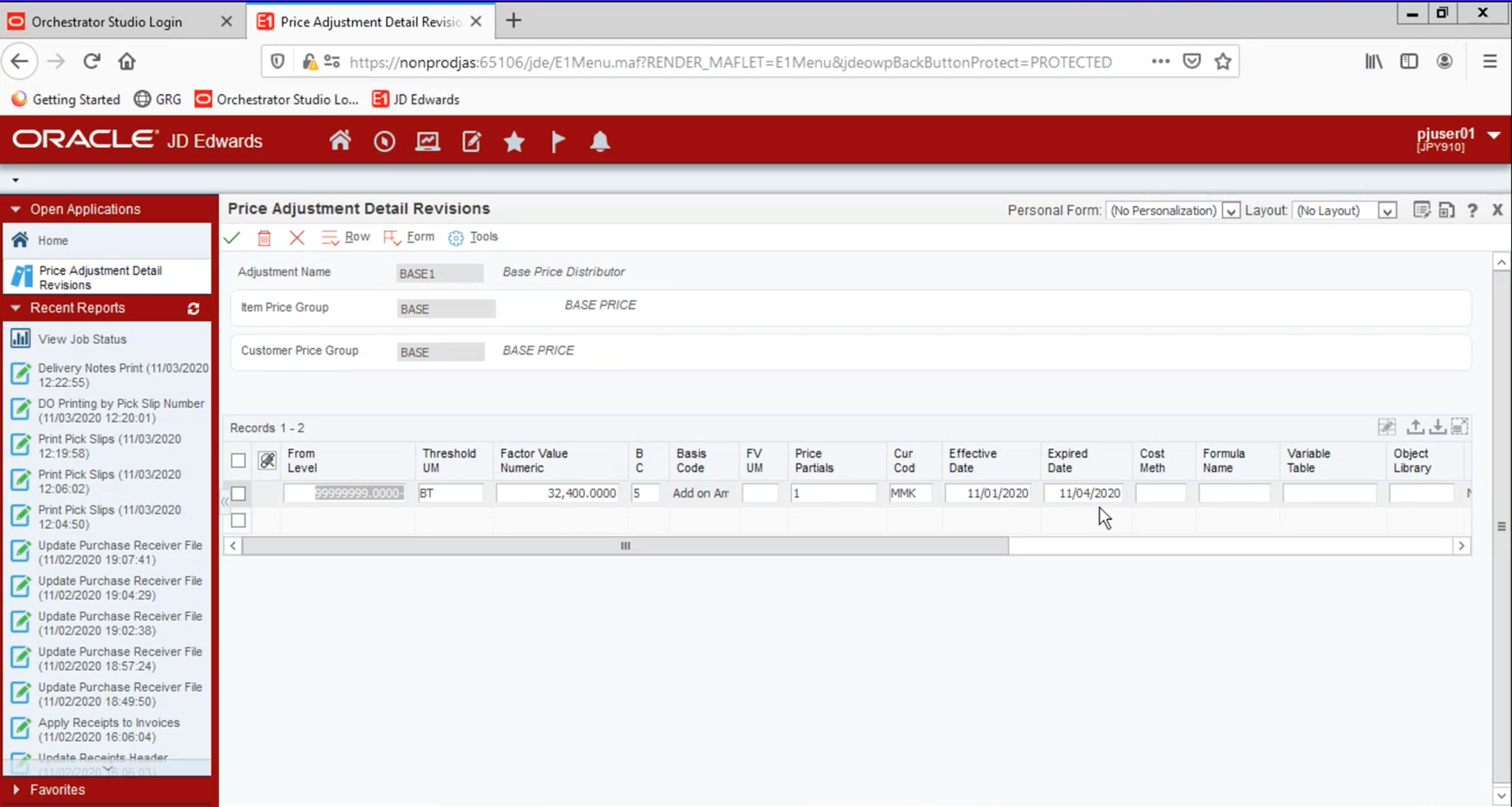Check the empty second row checkbox
Viewport: 1512px width, 807px height.
(238, 520)
